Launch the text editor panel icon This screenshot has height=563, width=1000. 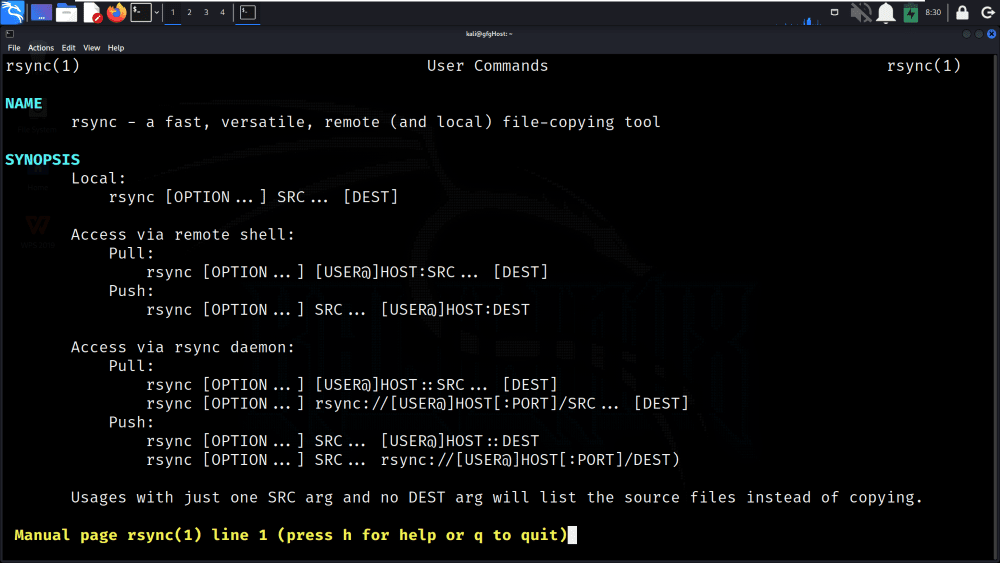[92, 12]
